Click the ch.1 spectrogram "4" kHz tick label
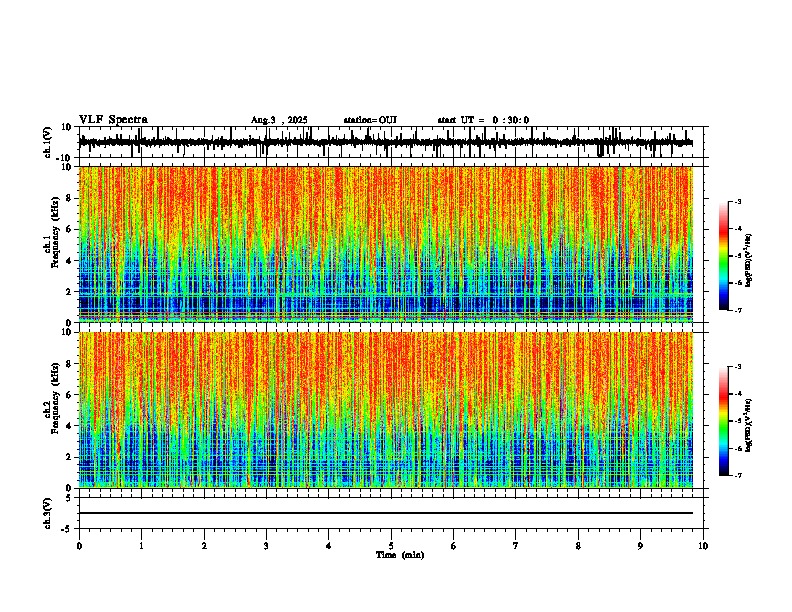The height and width of the screenshot is (612, 792). 70,261
